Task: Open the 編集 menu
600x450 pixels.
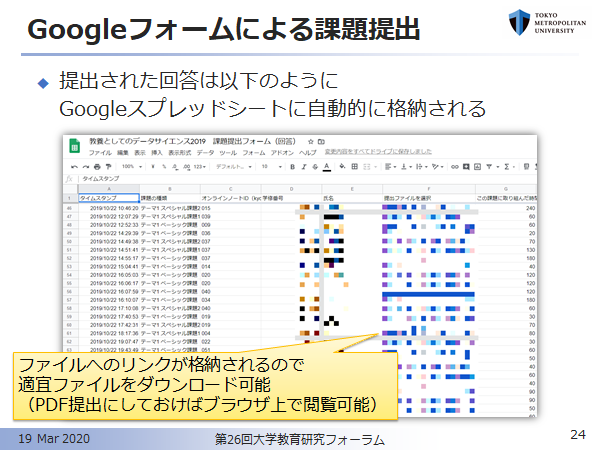Action: click(x=123, y=153)
